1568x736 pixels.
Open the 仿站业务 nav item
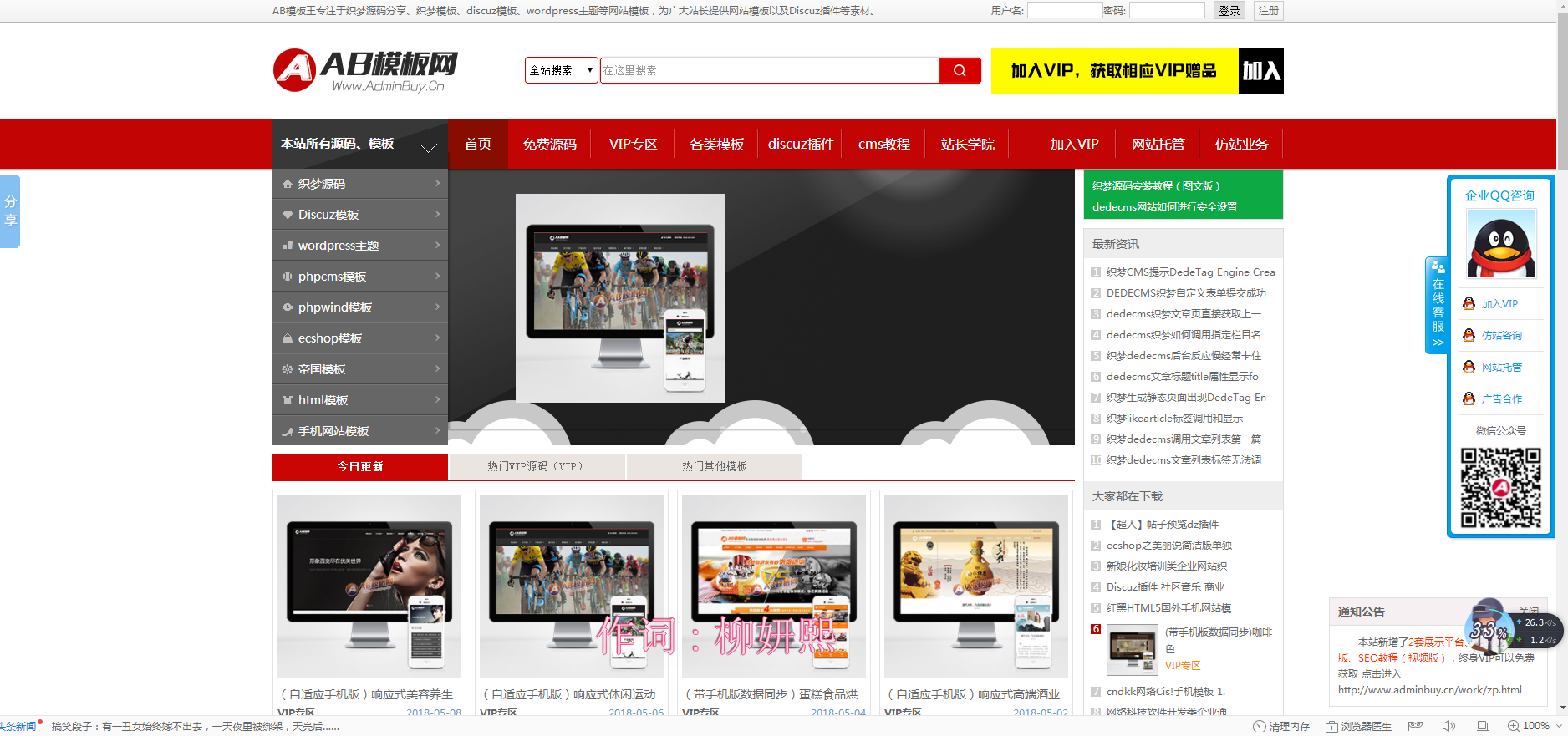1241,144
